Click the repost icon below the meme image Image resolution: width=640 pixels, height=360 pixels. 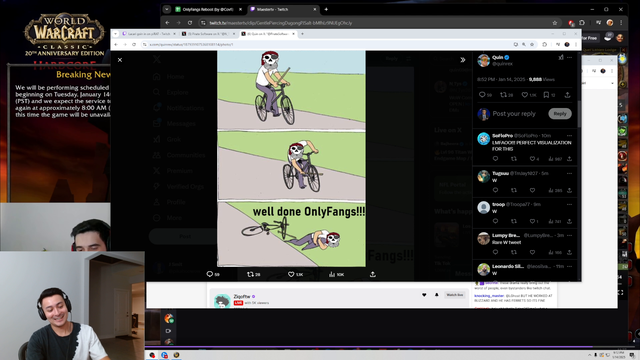(250, 274)
